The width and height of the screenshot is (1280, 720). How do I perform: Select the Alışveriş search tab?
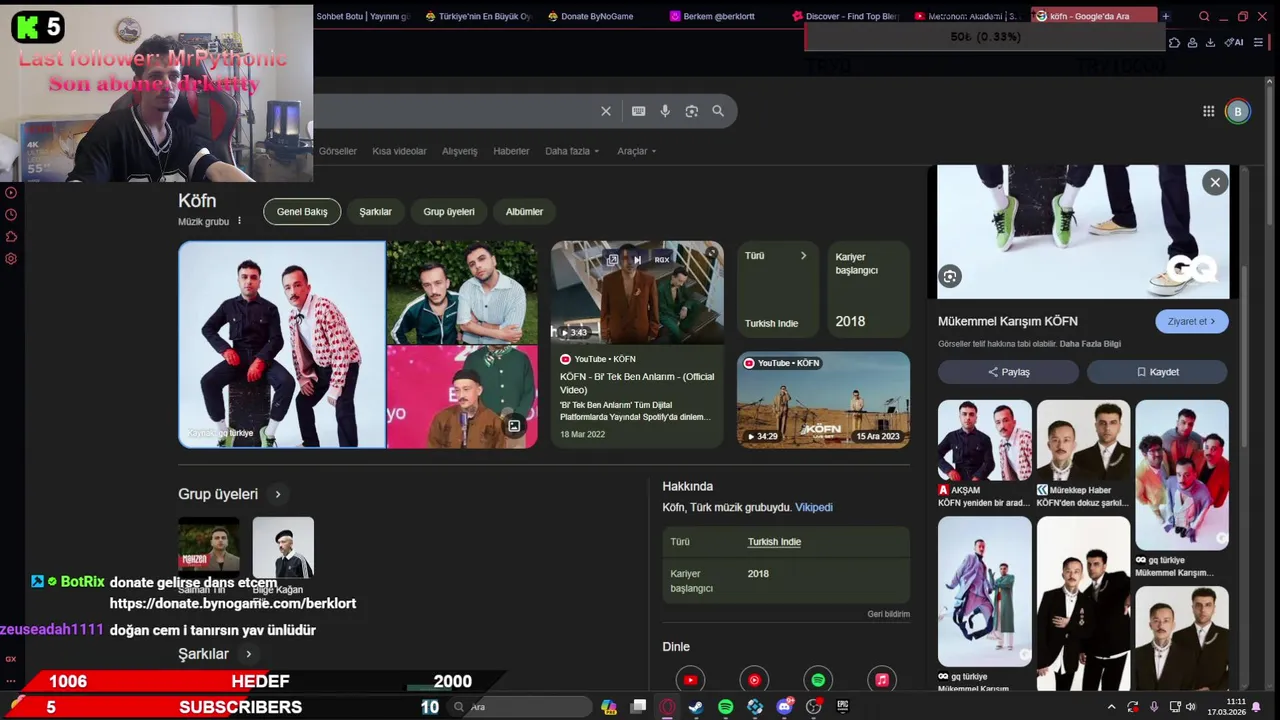[460, 151]
